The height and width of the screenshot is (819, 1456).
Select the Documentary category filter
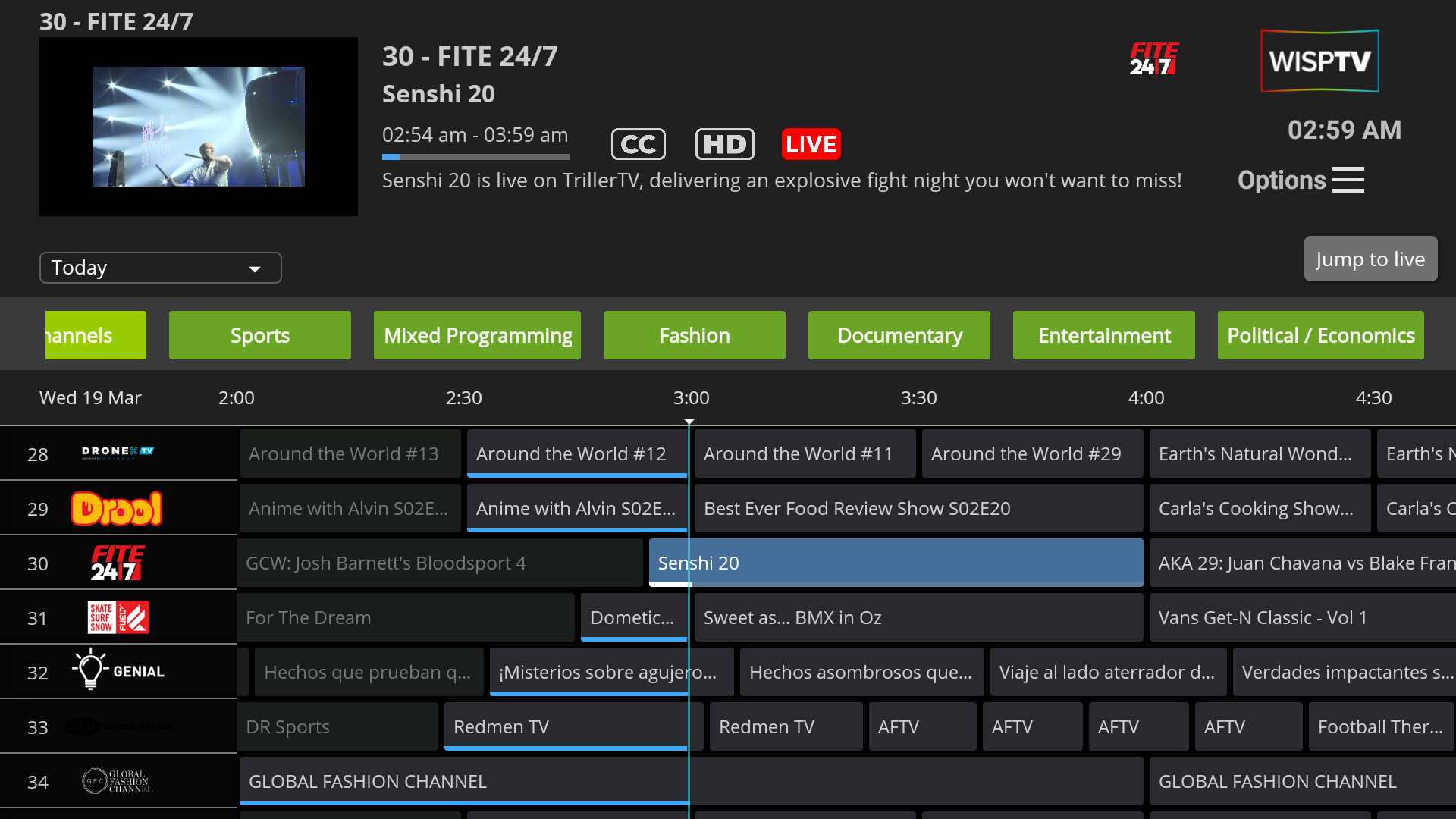(x=899, y=334)
